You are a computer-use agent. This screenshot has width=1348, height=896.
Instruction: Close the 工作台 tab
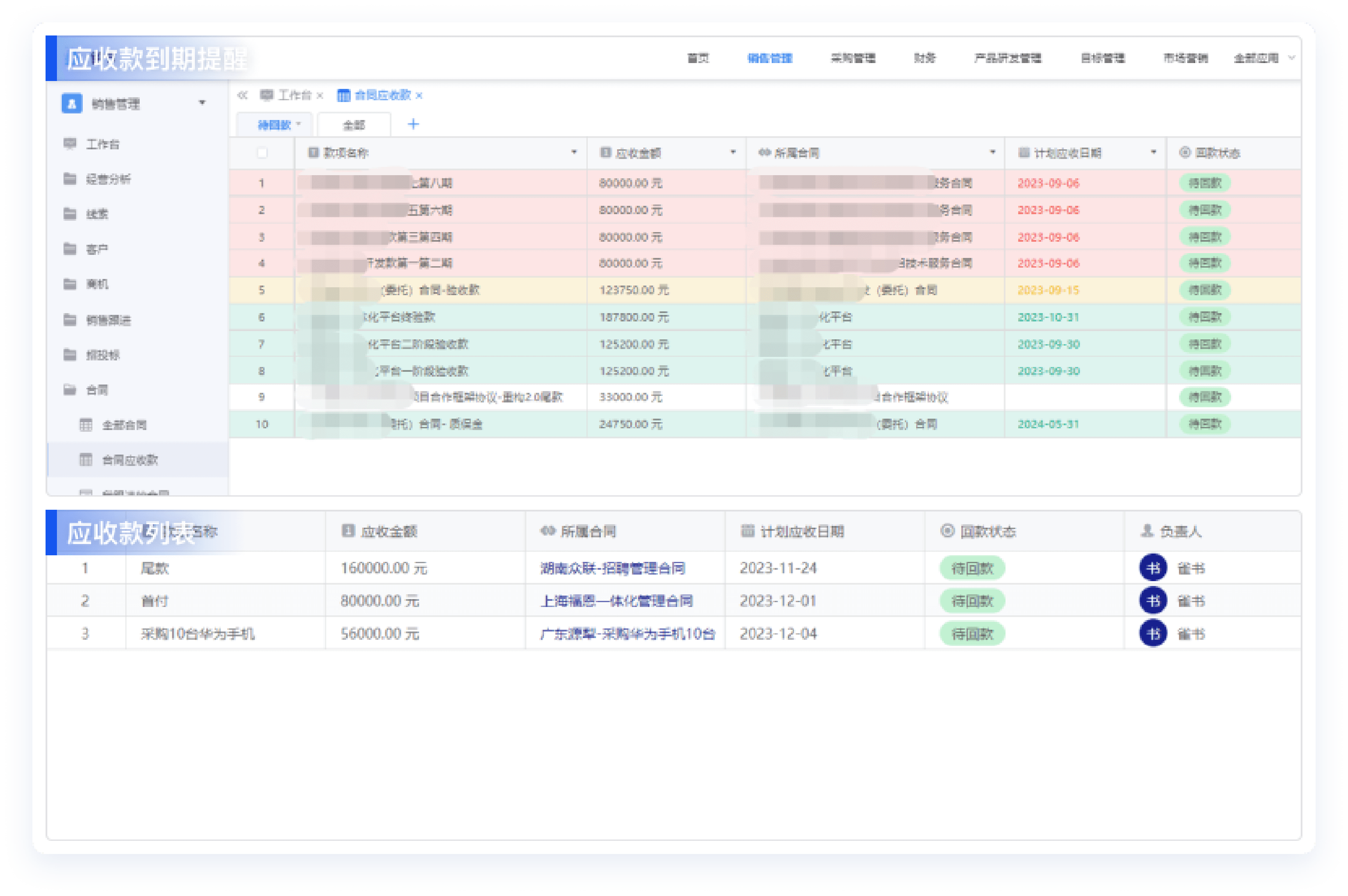(x=320, y=96)
